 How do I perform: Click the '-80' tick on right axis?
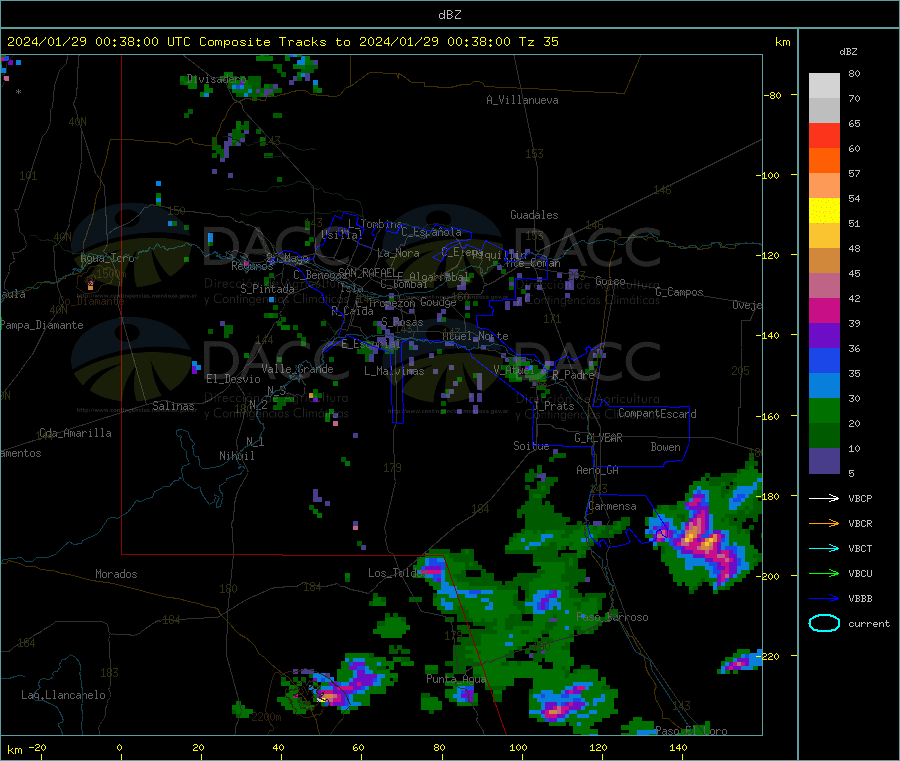(773, 95)
